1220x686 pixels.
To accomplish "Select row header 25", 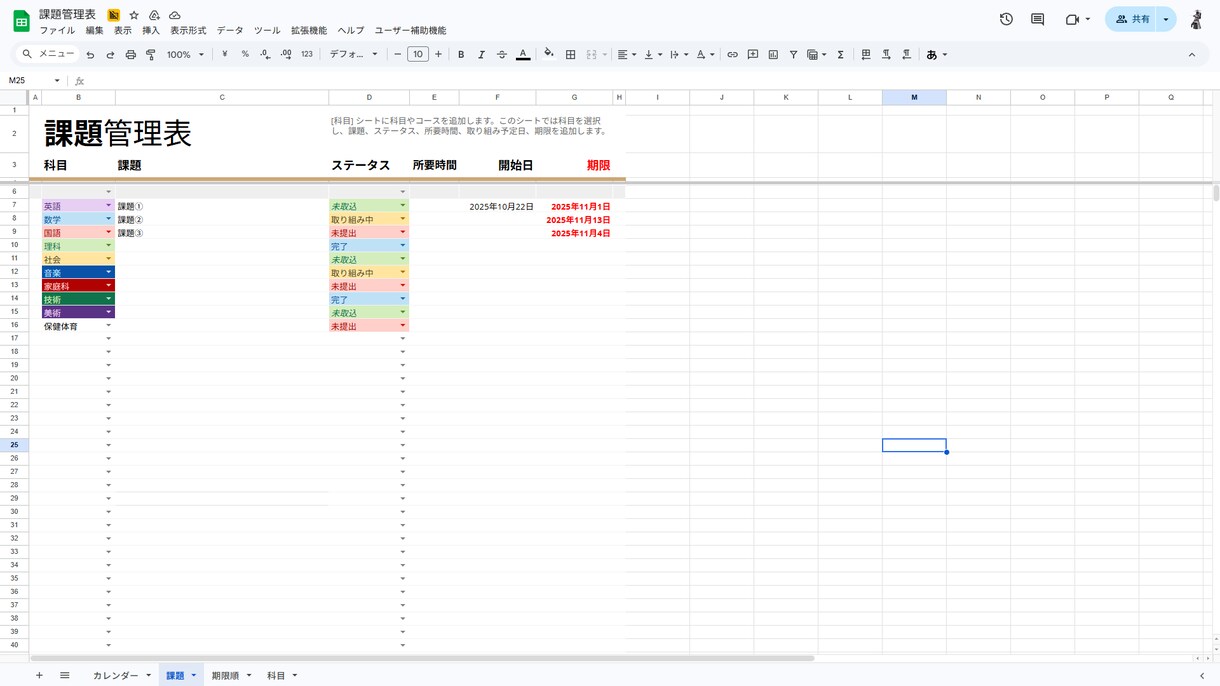I will coord(14,445).
